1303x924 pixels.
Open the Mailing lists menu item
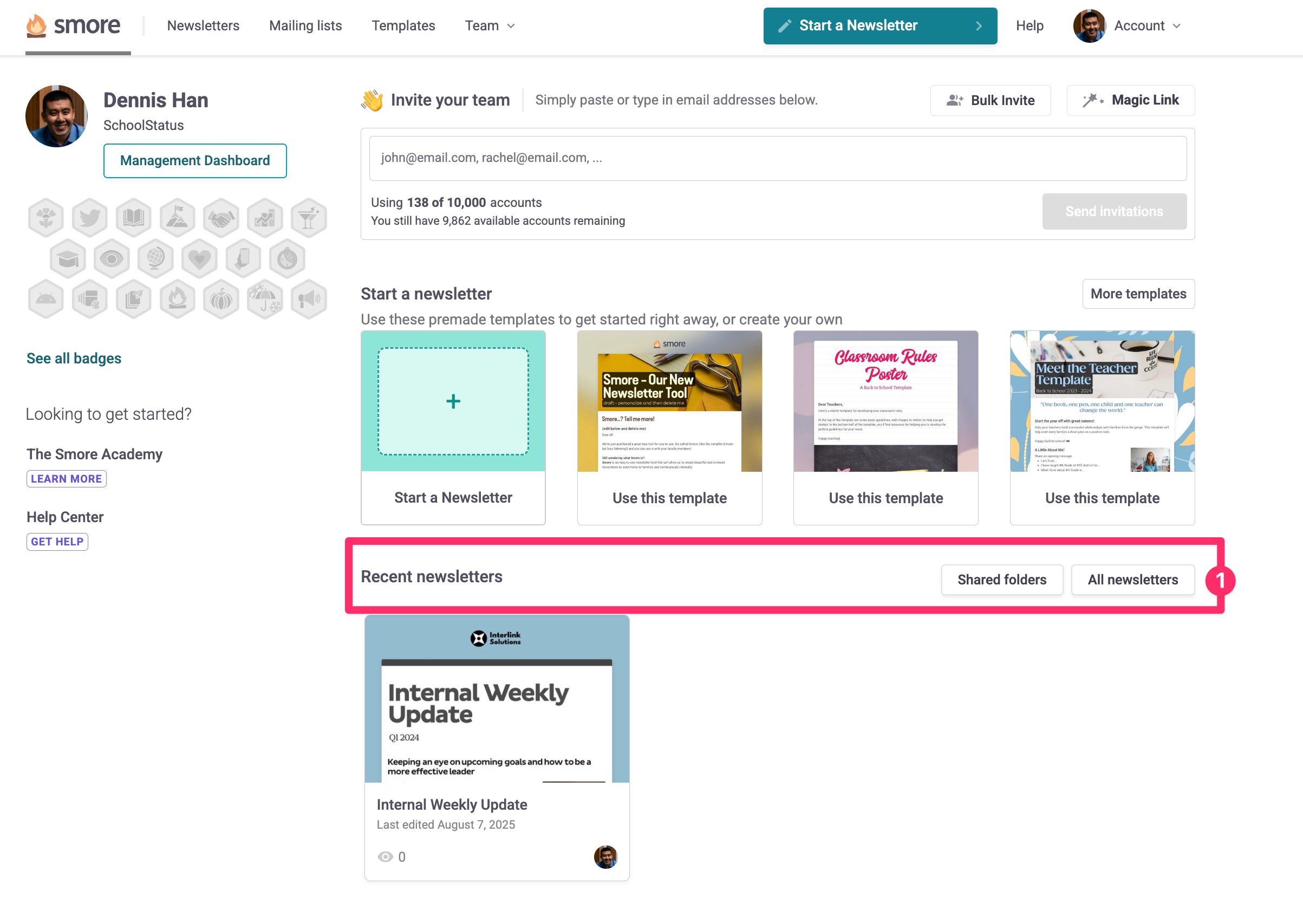(x=305, y=25)
